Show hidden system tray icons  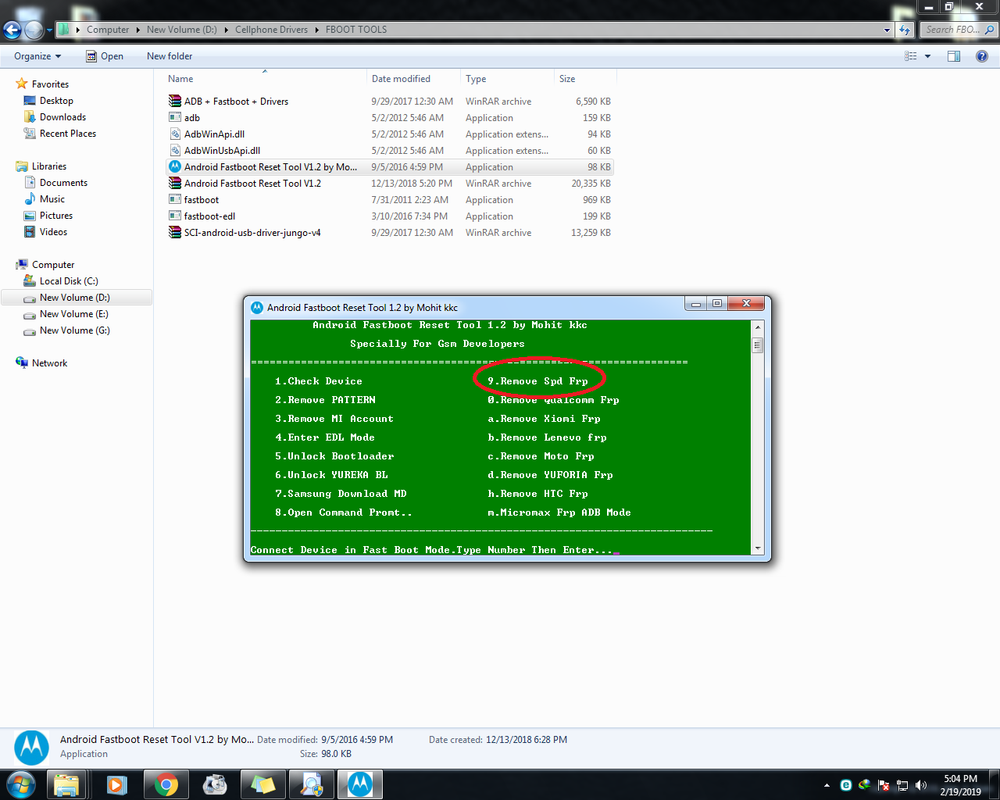point(827,785)
